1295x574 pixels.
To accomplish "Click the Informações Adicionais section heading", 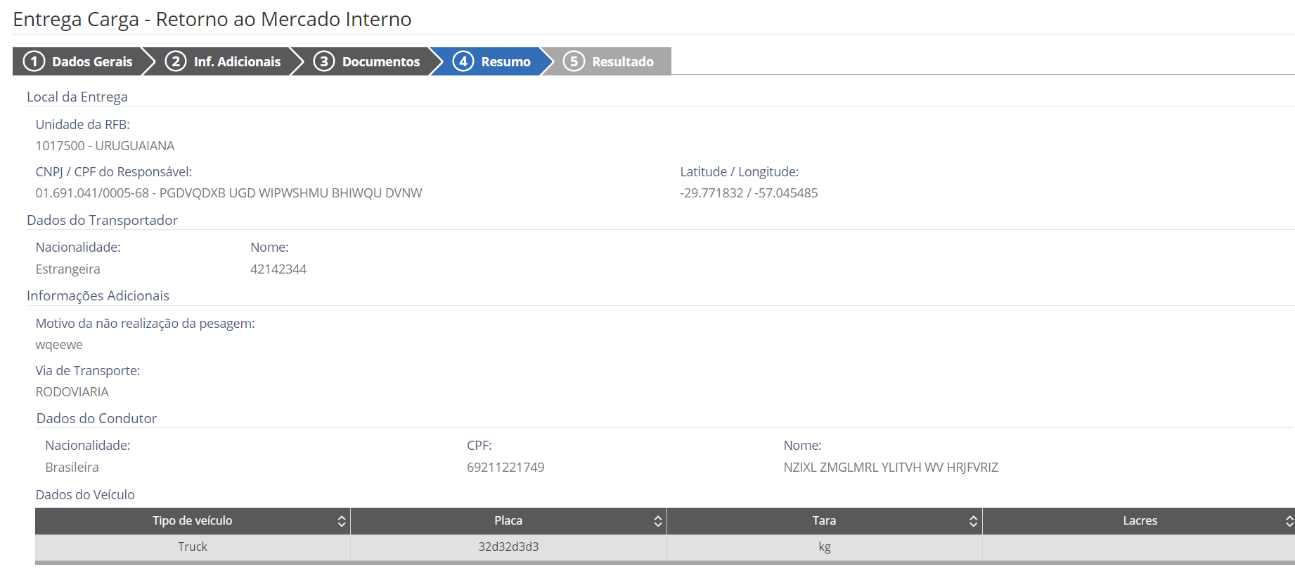I will point(98,296).
